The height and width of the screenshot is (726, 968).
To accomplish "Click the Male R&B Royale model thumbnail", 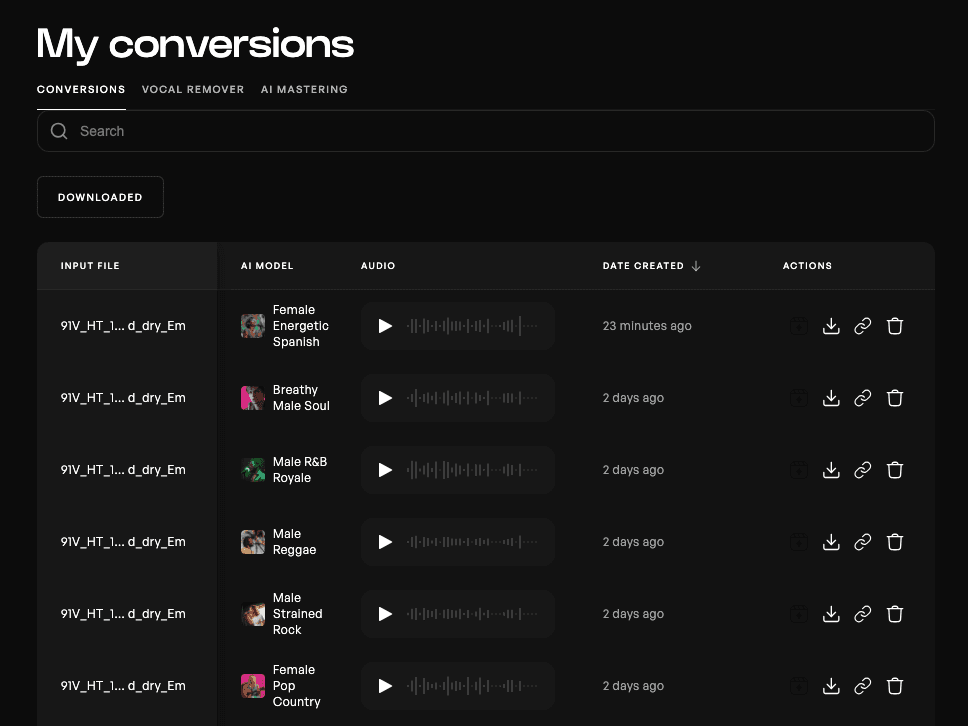I will coord(252,470).
